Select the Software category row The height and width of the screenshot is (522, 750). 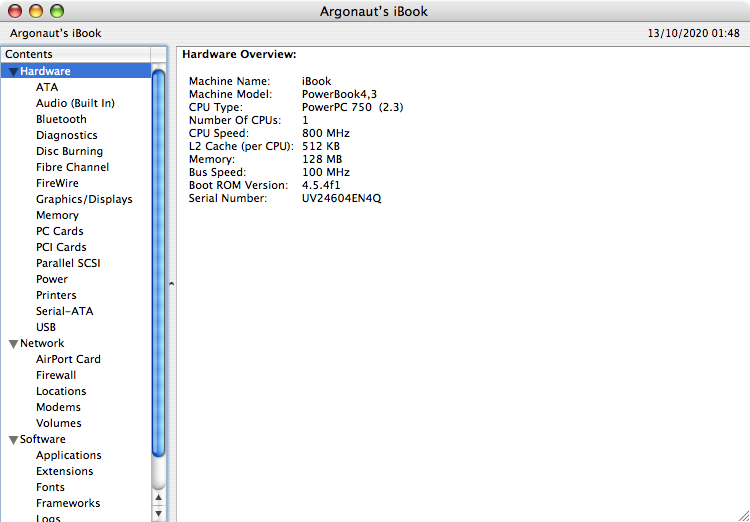pos(76,439)
